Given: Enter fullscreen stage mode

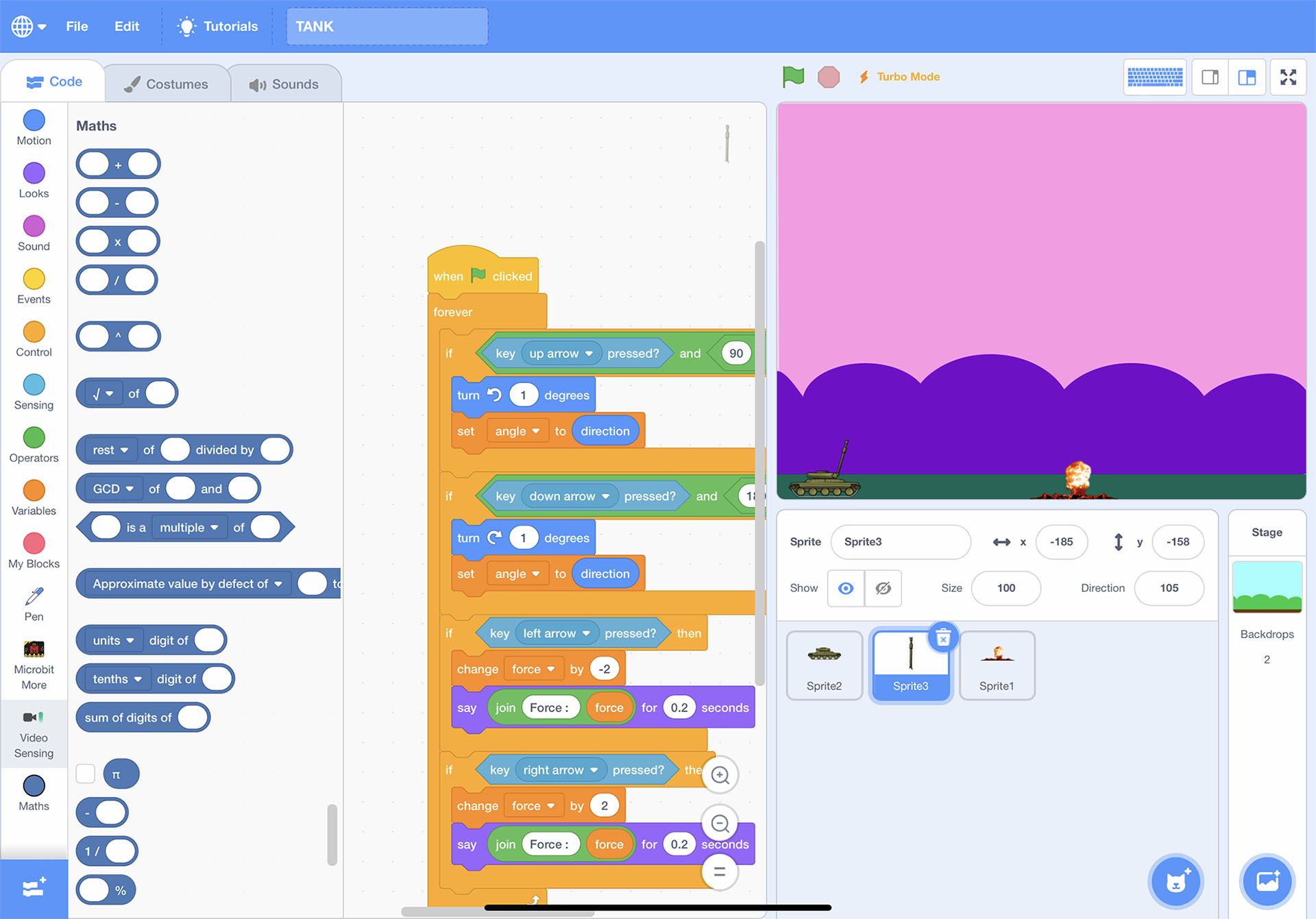Looking at the screenshot, I should (1288, 77).
